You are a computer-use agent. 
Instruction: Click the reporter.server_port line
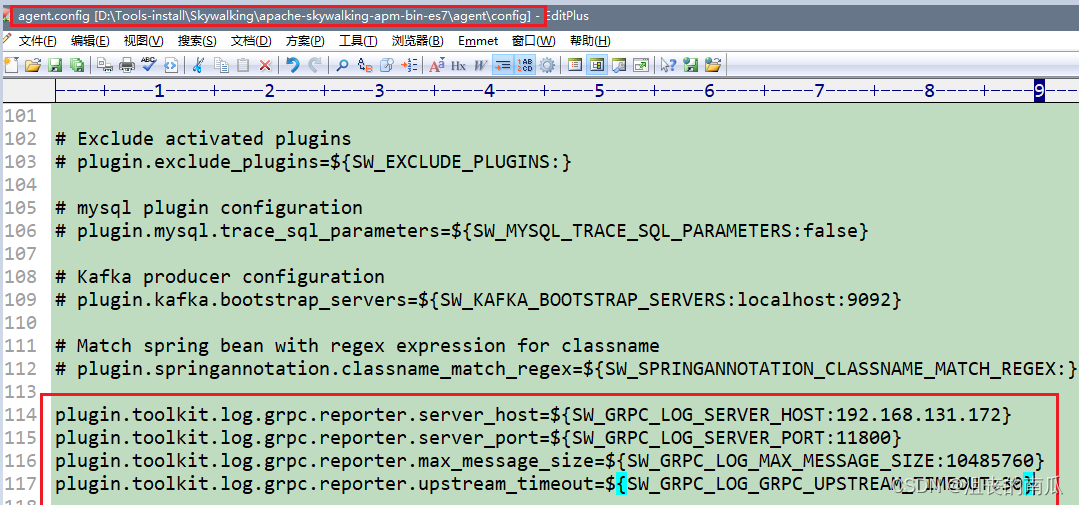click(x=478, y=438)
